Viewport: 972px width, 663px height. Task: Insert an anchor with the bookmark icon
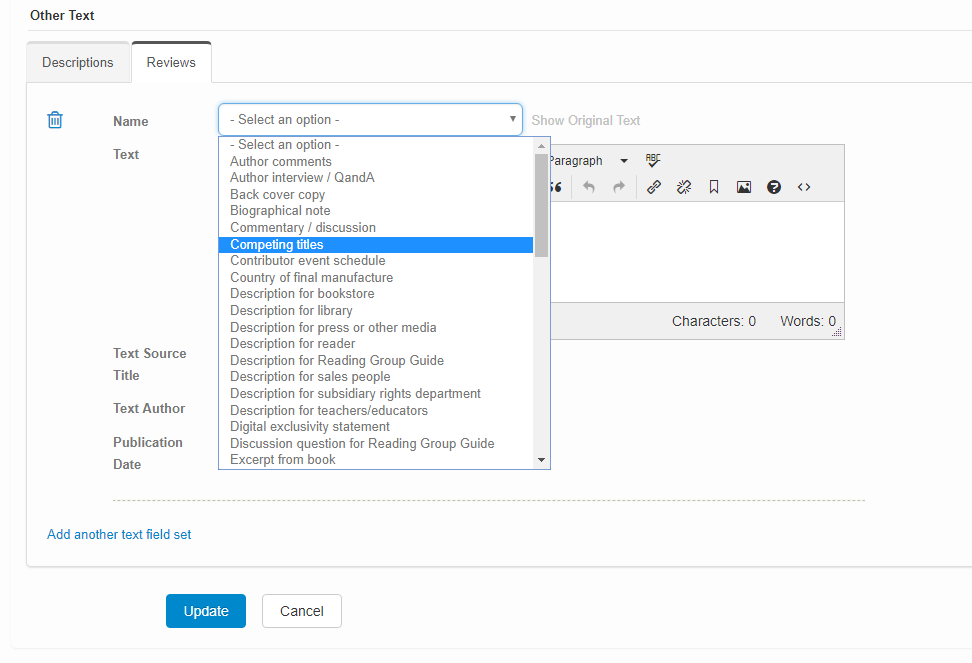point(714,187)
